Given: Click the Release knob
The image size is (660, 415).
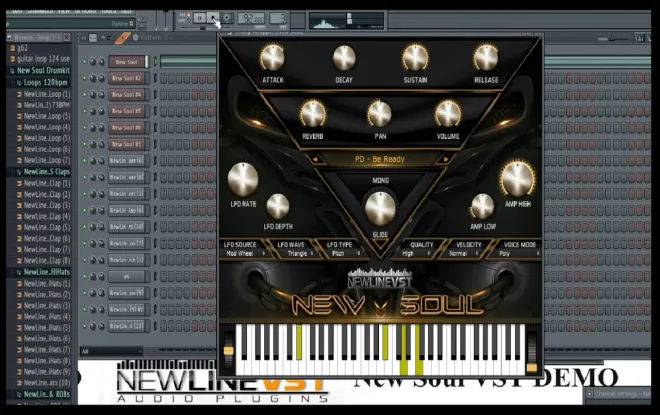Looking at the screenshot, I should (486, 57).
